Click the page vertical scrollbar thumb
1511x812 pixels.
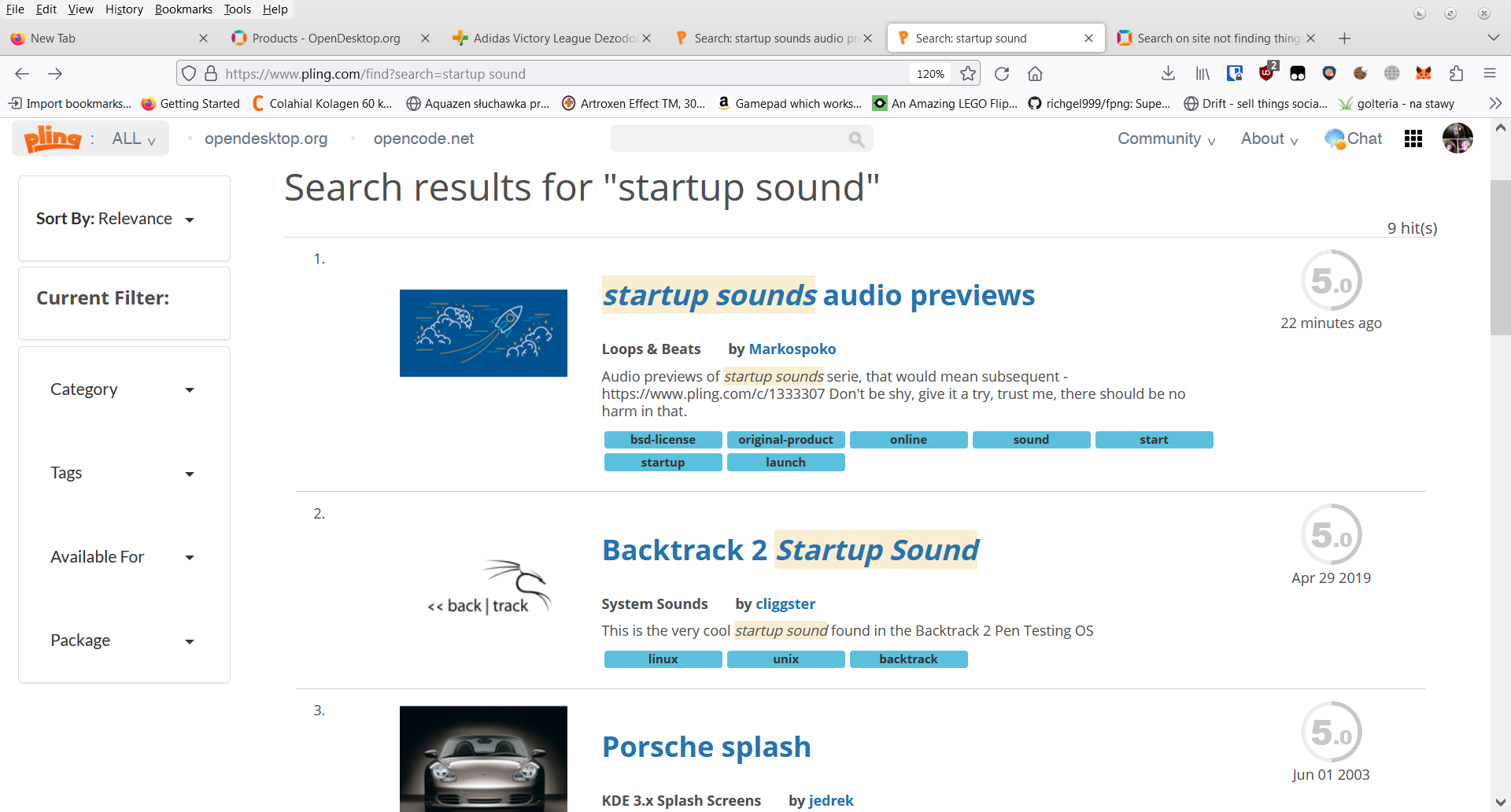[1500, 258]
